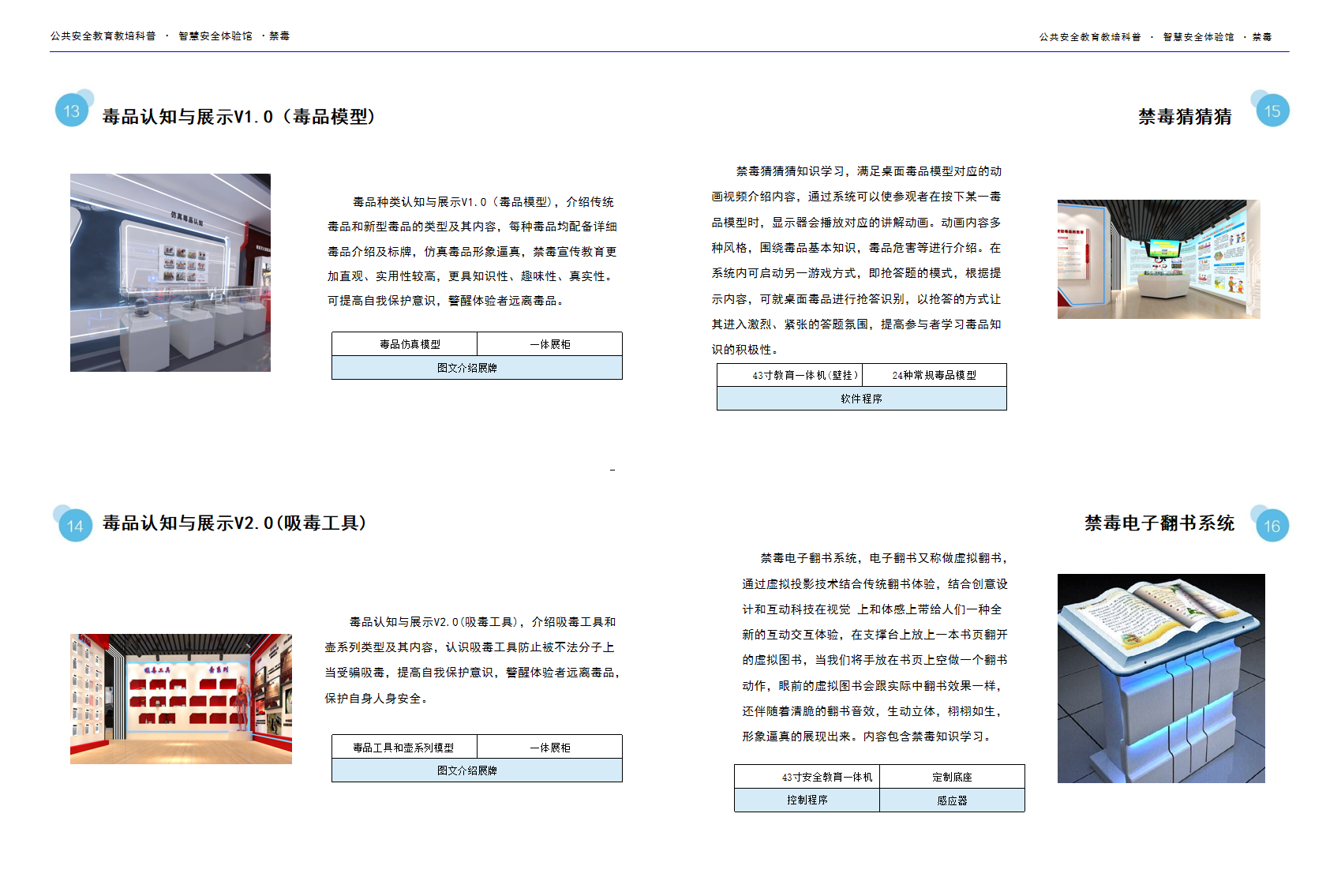
Task: Click the 软件程序 highlighted table cell
Action: [x=861, y=399]
